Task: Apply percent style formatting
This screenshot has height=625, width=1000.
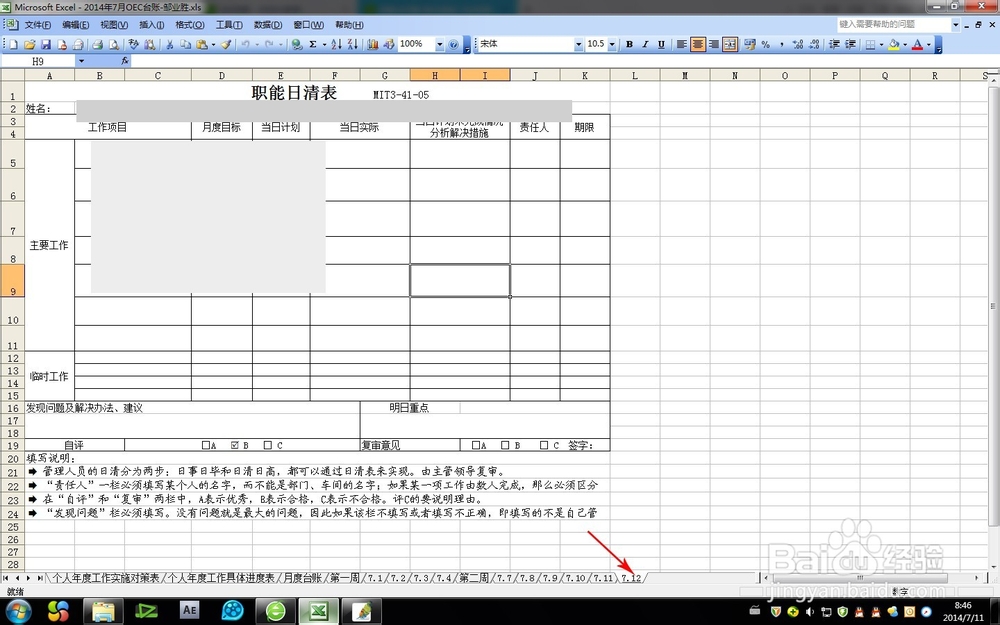Action: pos(765,44)
